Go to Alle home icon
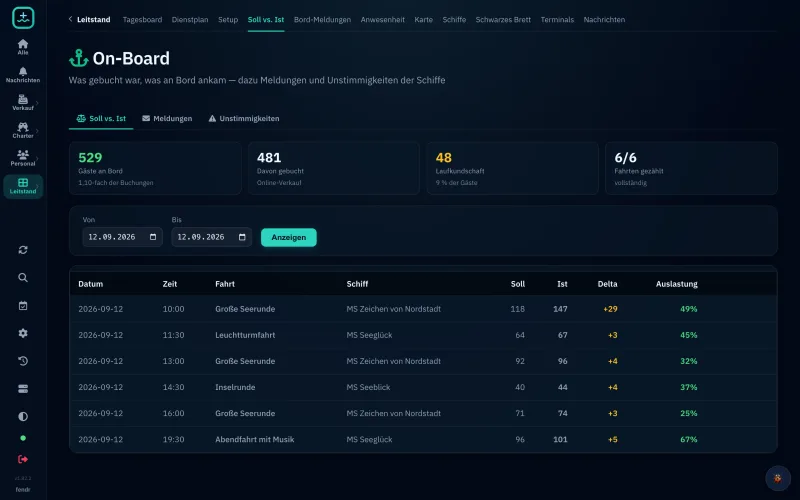Viewport: 800px width, 500px height. 23,46
